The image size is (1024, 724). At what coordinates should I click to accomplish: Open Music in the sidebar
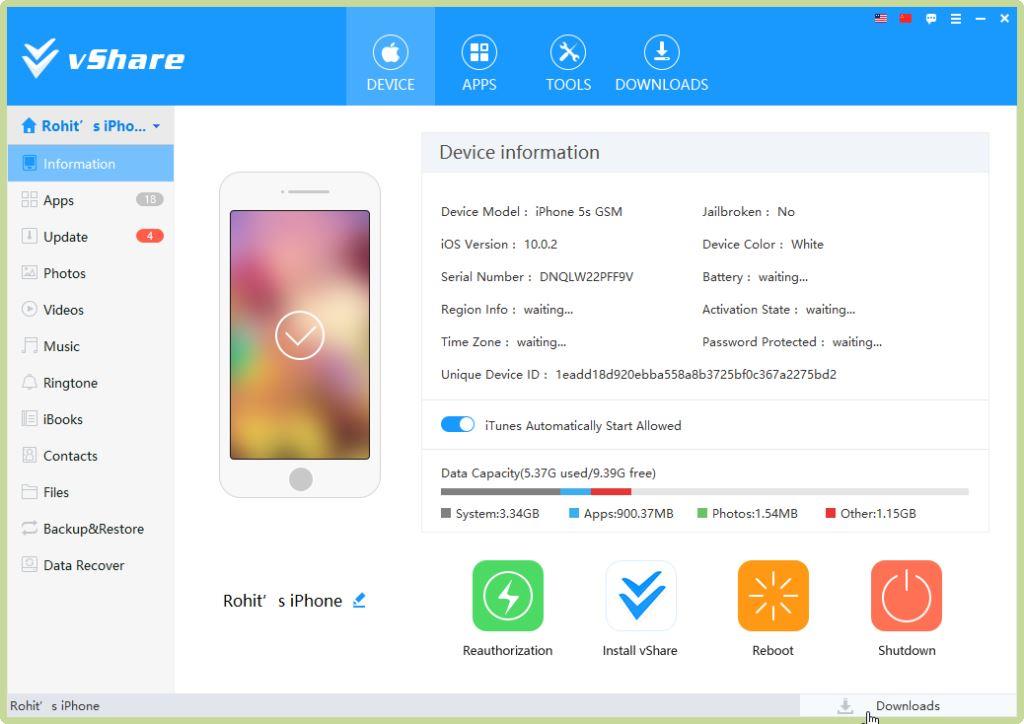click(x=91, y=346)
